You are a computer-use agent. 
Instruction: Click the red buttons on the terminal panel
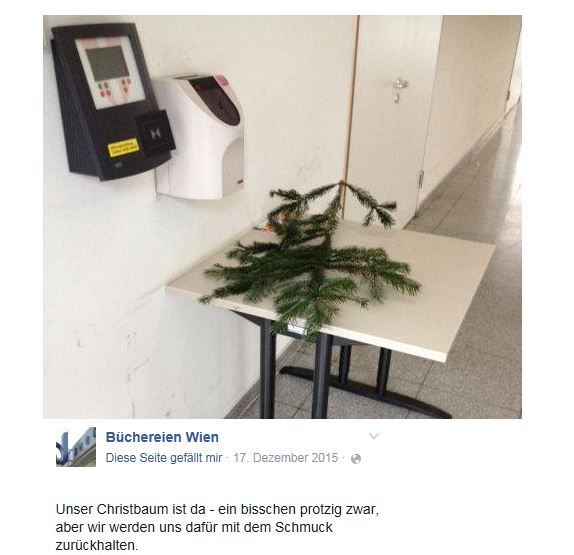click(115, 90)
